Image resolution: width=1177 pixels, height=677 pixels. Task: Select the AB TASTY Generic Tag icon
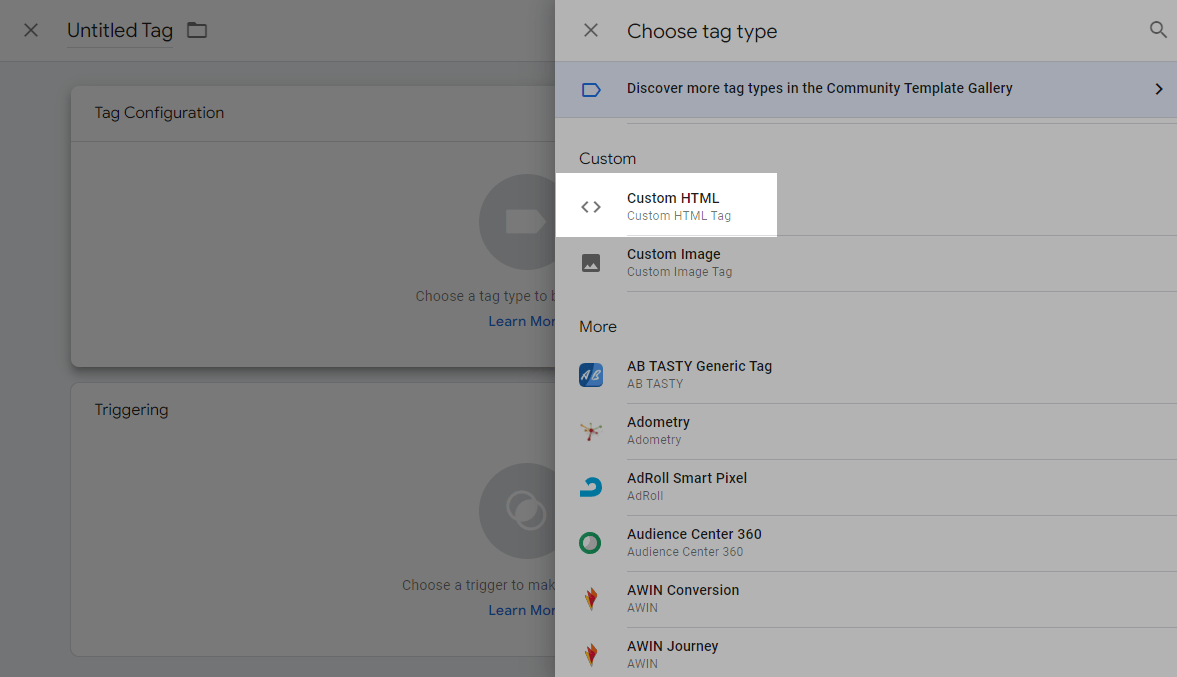(590, 374)
